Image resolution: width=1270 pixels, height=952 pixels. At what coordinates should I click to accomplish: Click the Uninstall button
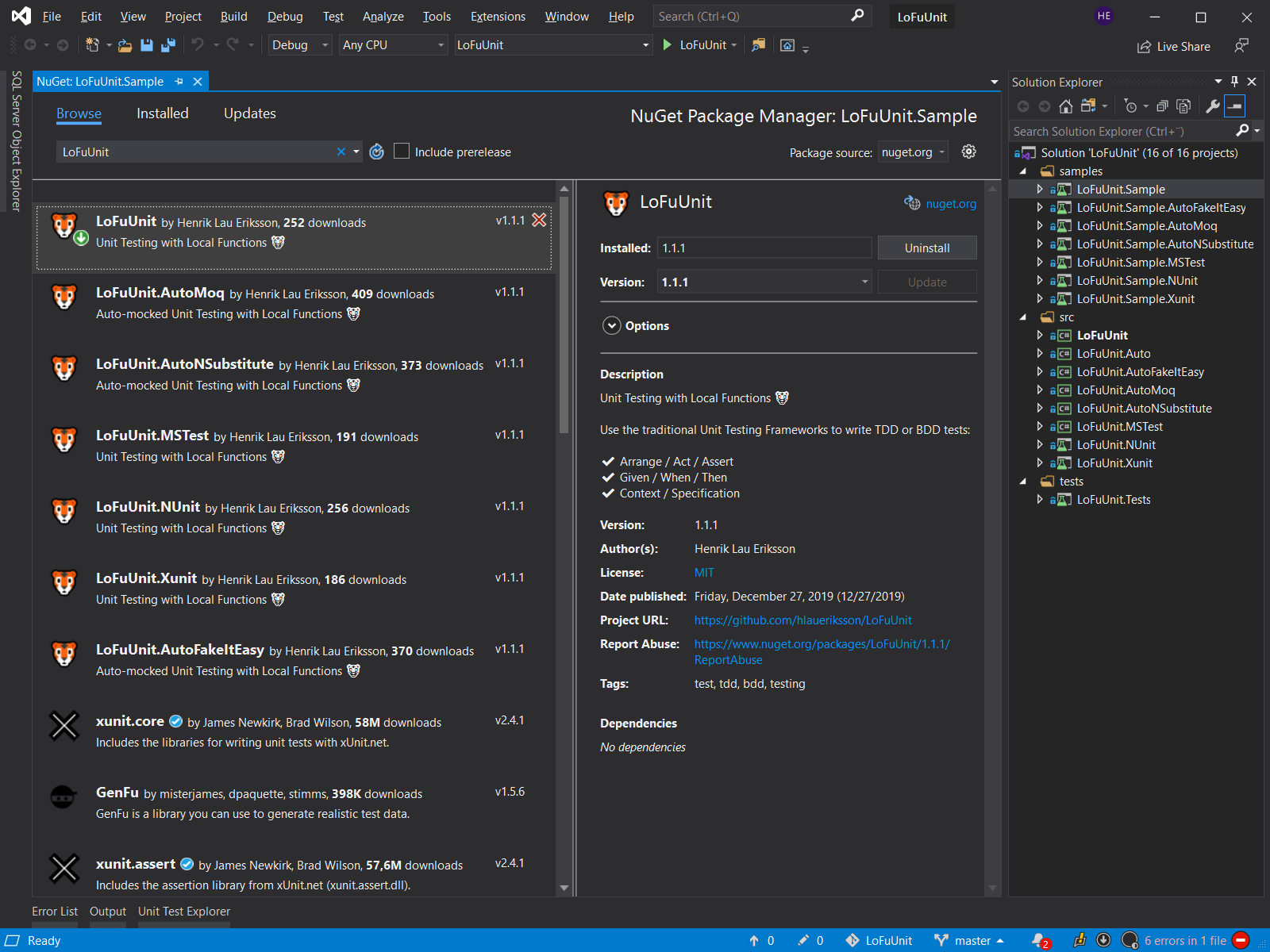pyautogui.click(x=926, y=248)
